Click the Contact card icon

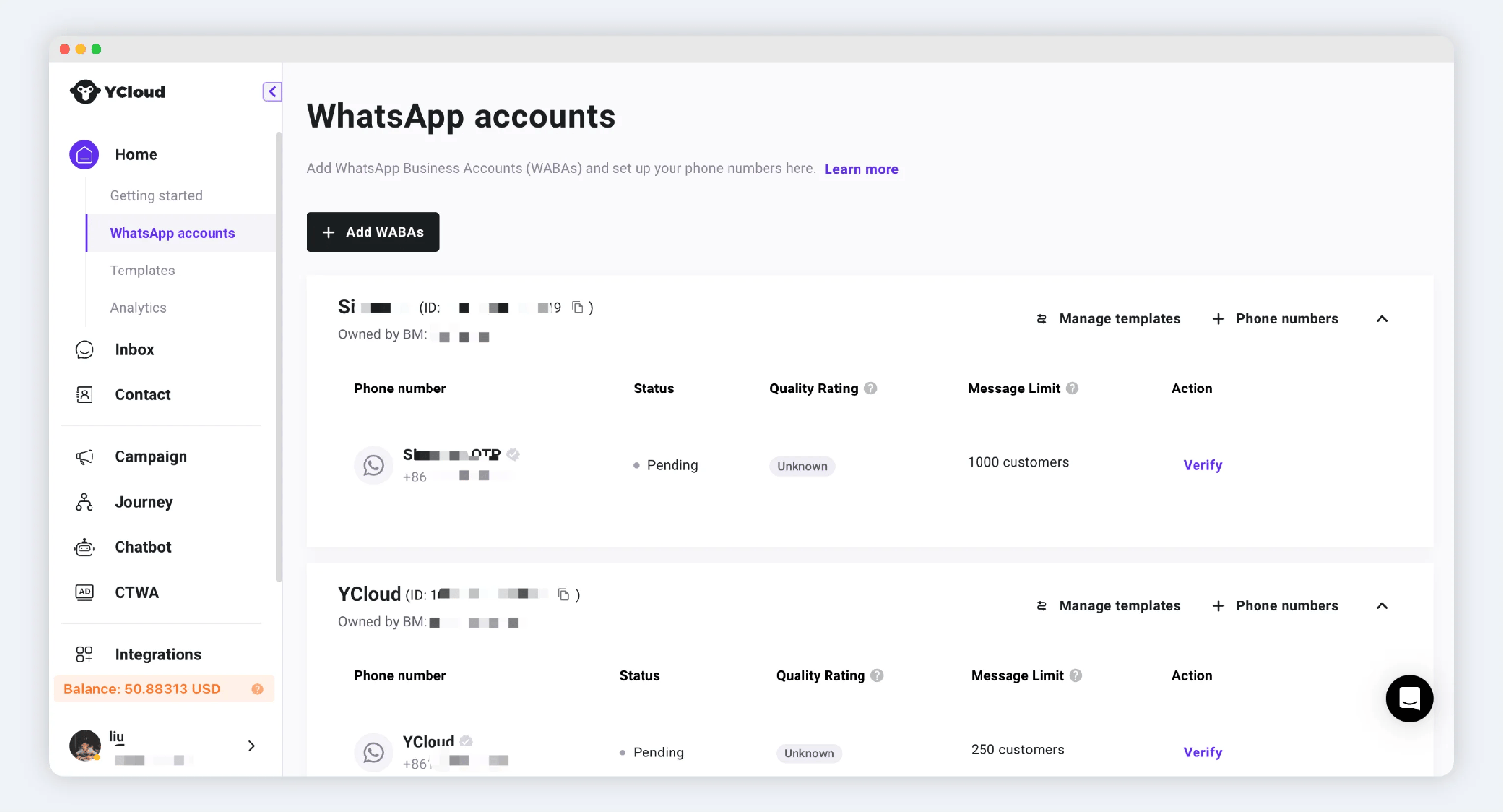[85, 395]
